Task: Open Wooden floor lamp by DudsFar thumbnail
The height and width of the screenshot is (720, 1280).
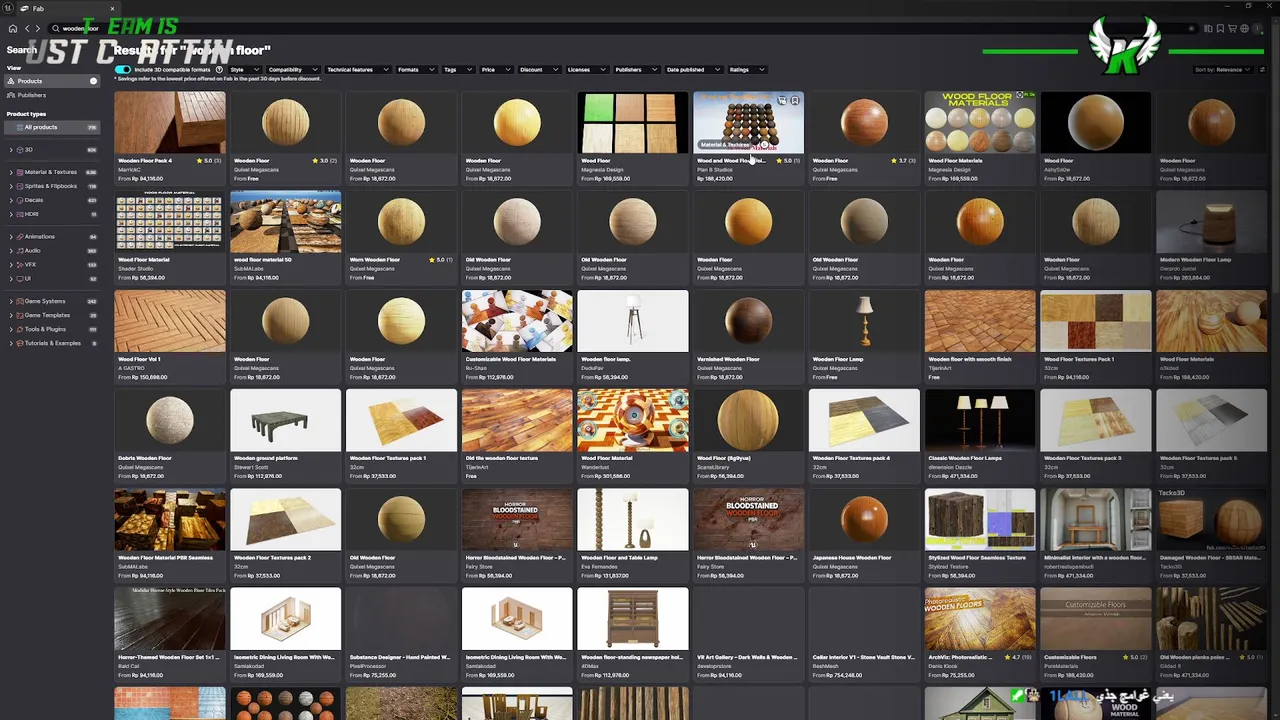Action: click(x=633, y=321)
